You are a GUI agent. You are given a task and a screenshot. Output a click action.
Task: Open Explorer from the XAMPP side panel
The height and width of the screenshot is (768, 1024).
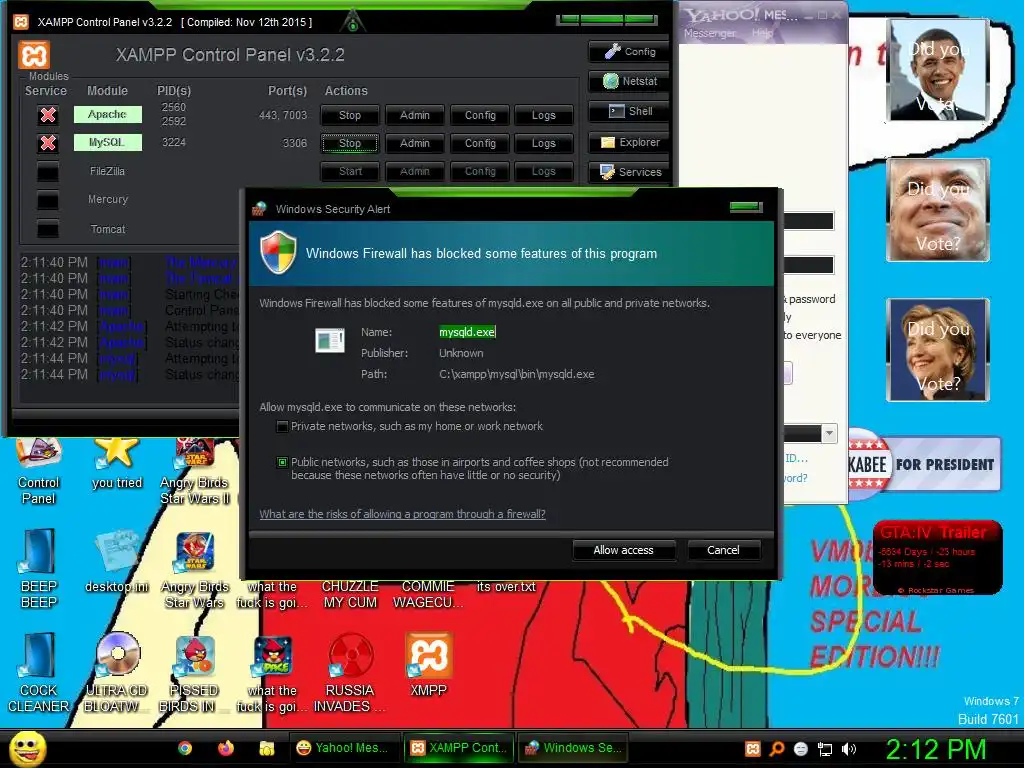point(629,142)
